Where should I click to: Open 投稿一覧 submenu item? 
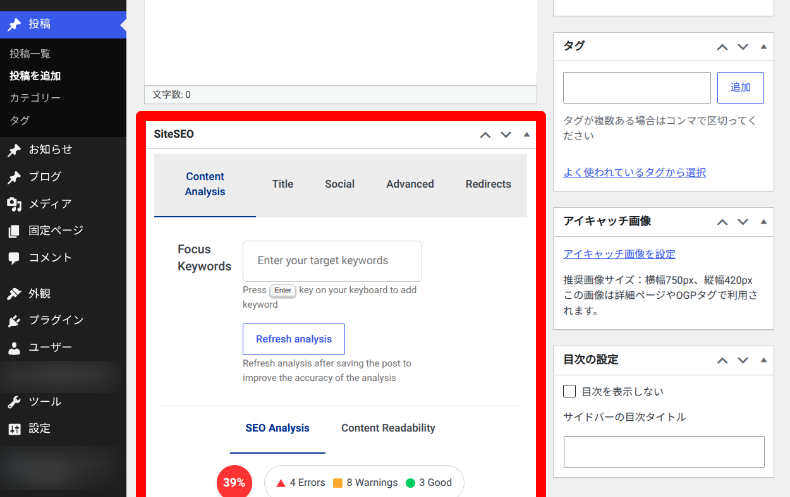30,53
